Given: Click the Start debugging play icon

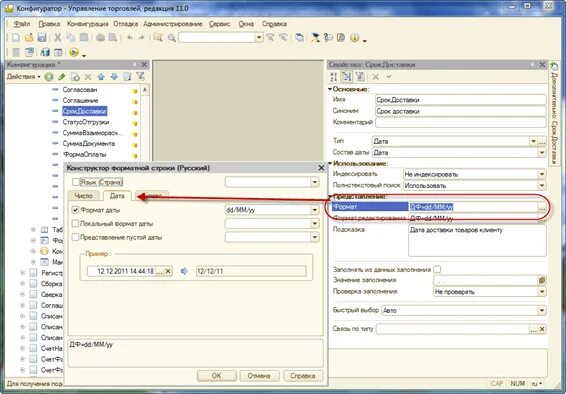Looking at the screenshot, I should [x=74, y=53].
